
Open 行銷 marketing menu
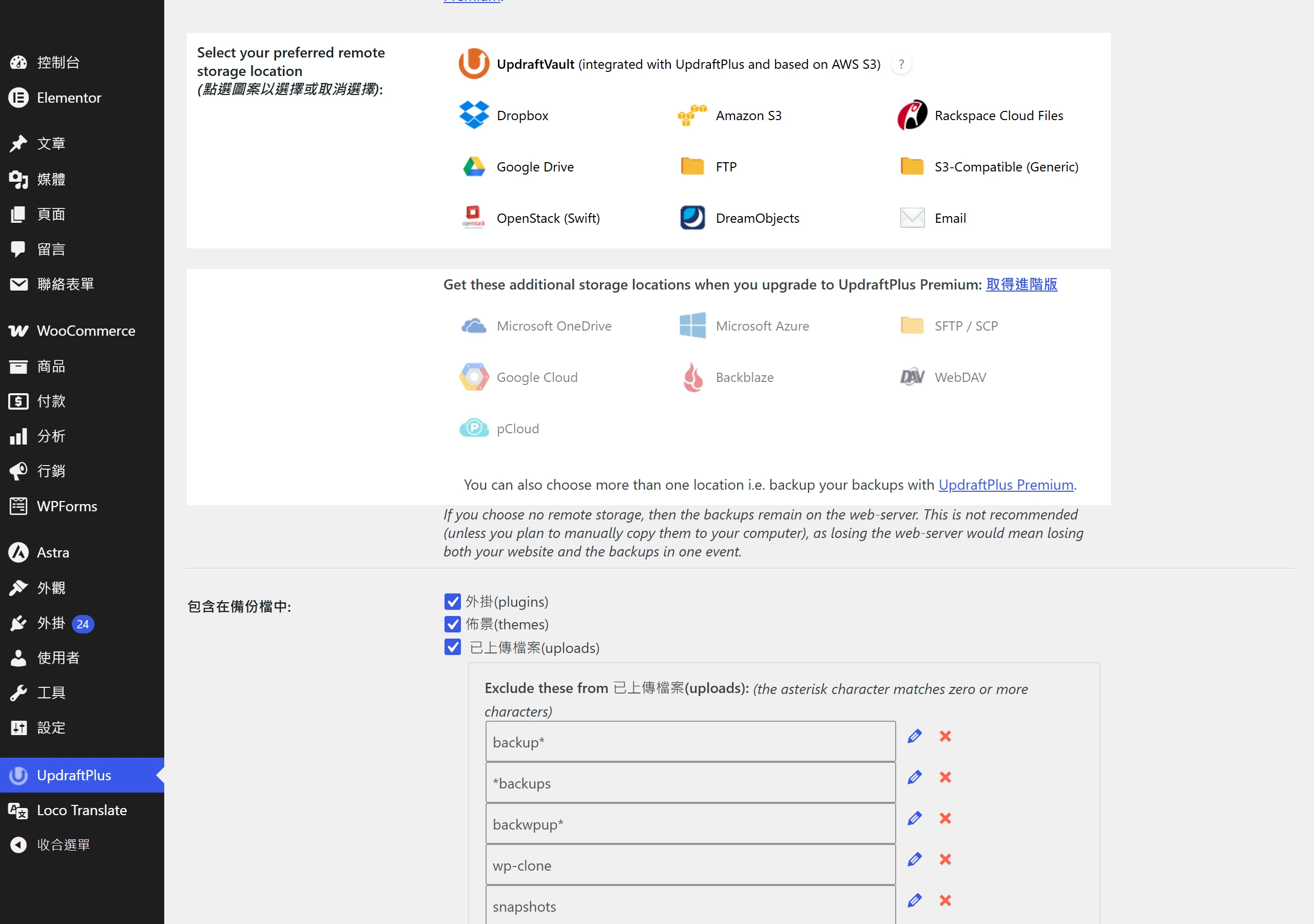click(82, 471)
